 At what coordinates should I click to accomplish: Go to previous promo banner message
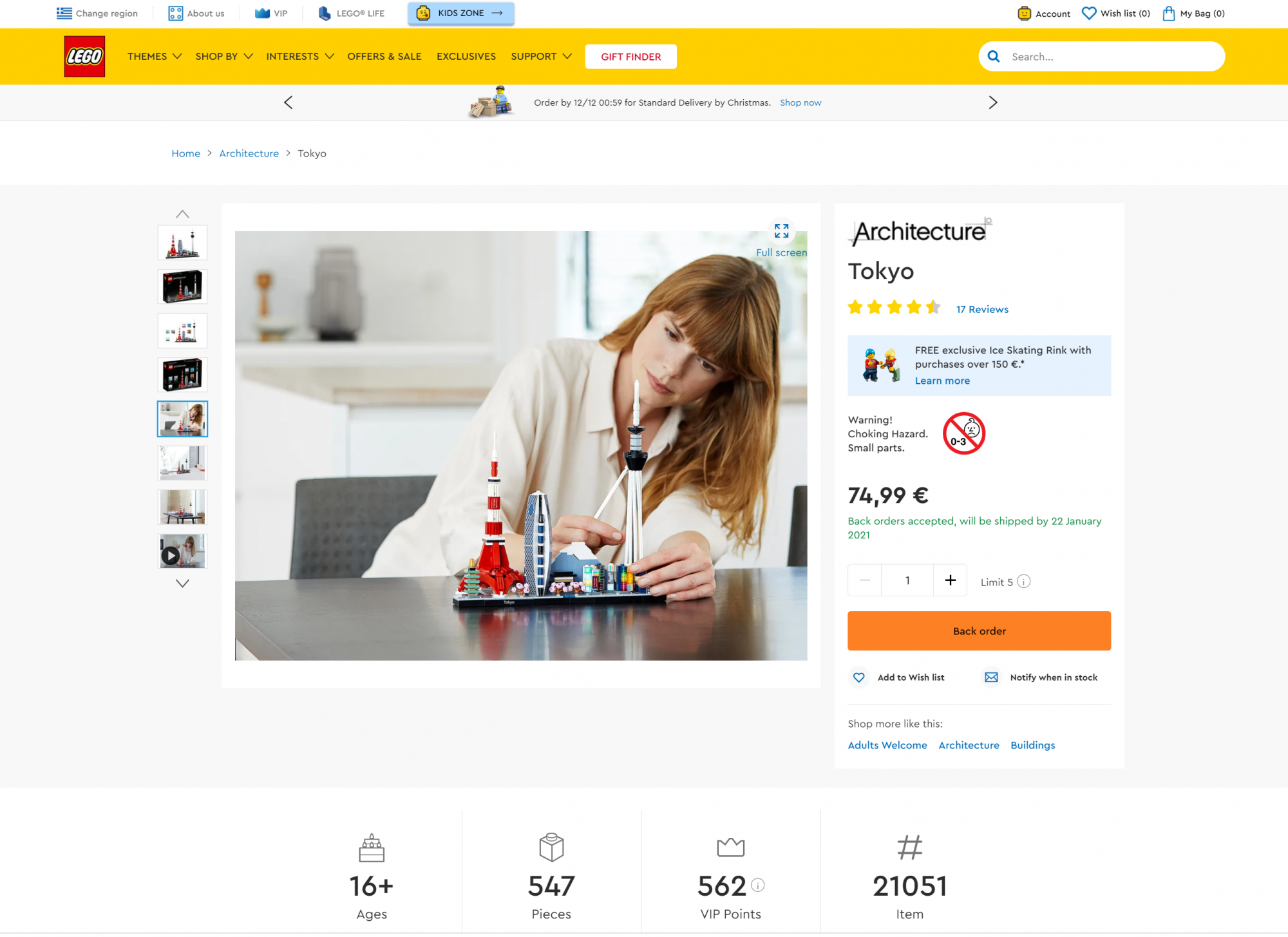(289, 102)
